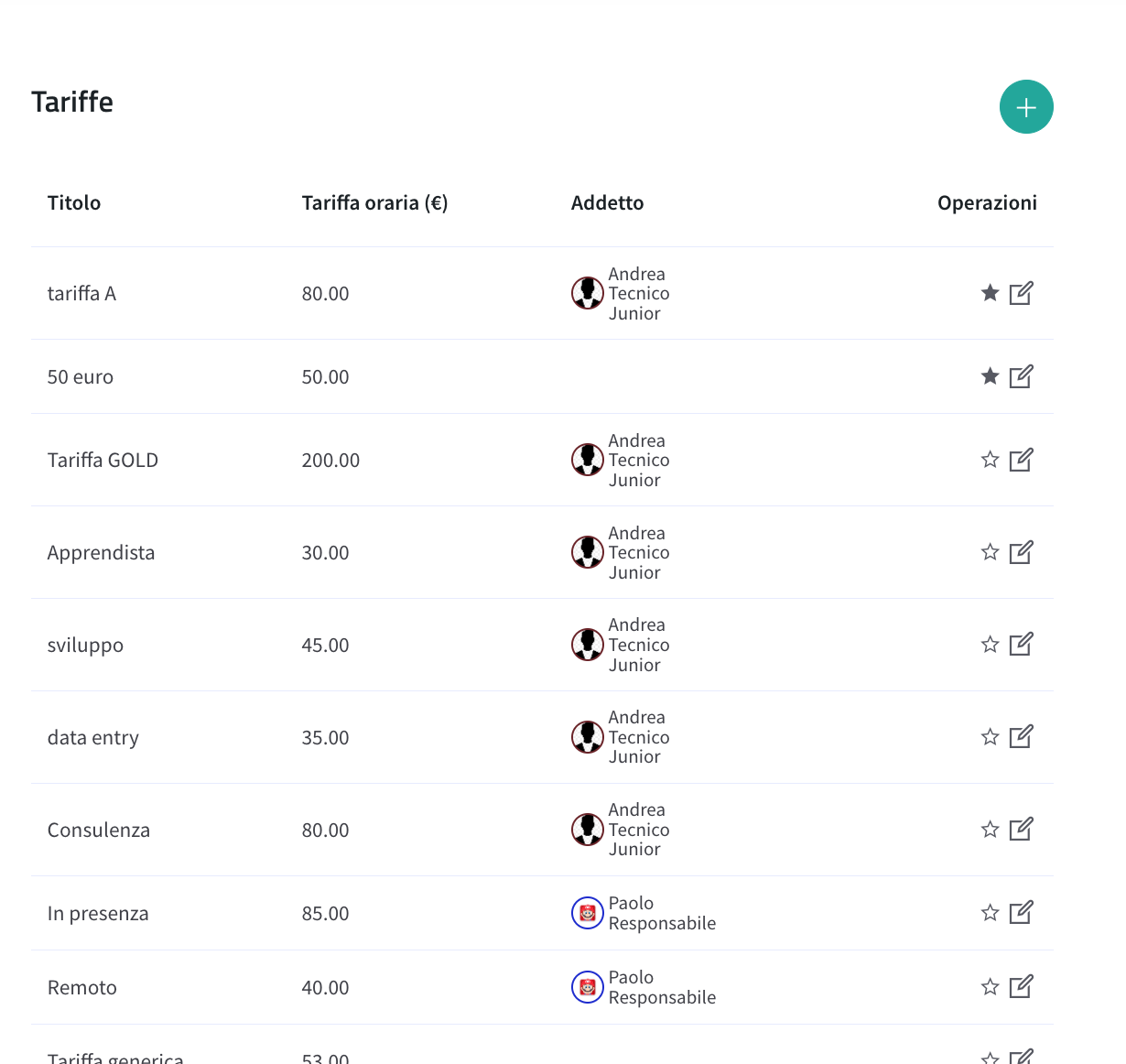
Task: Open editor for sviluppo tariff
Action: point(1021,645)
